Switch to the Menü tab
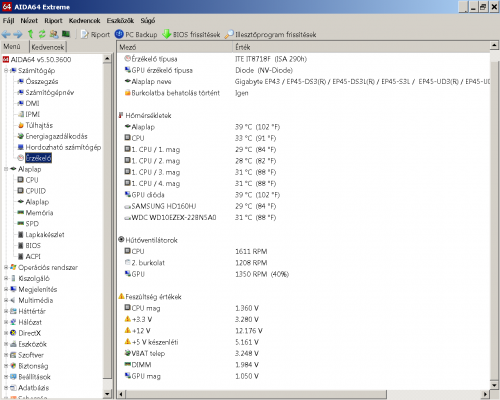500x400 pixels. (x=12, y=46)
